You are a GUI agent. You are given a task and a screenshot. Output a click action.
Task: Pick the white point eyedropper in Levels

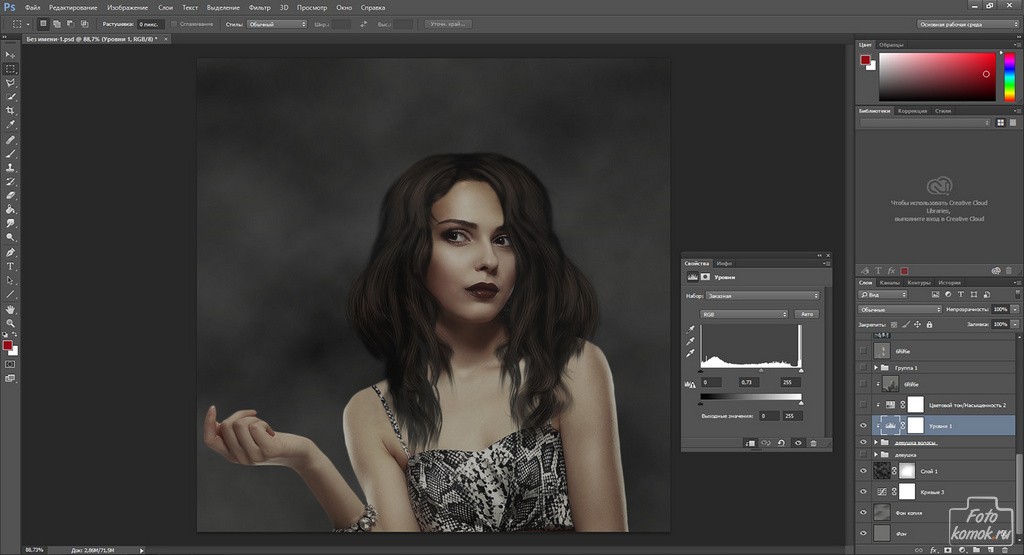click(690, 353)
